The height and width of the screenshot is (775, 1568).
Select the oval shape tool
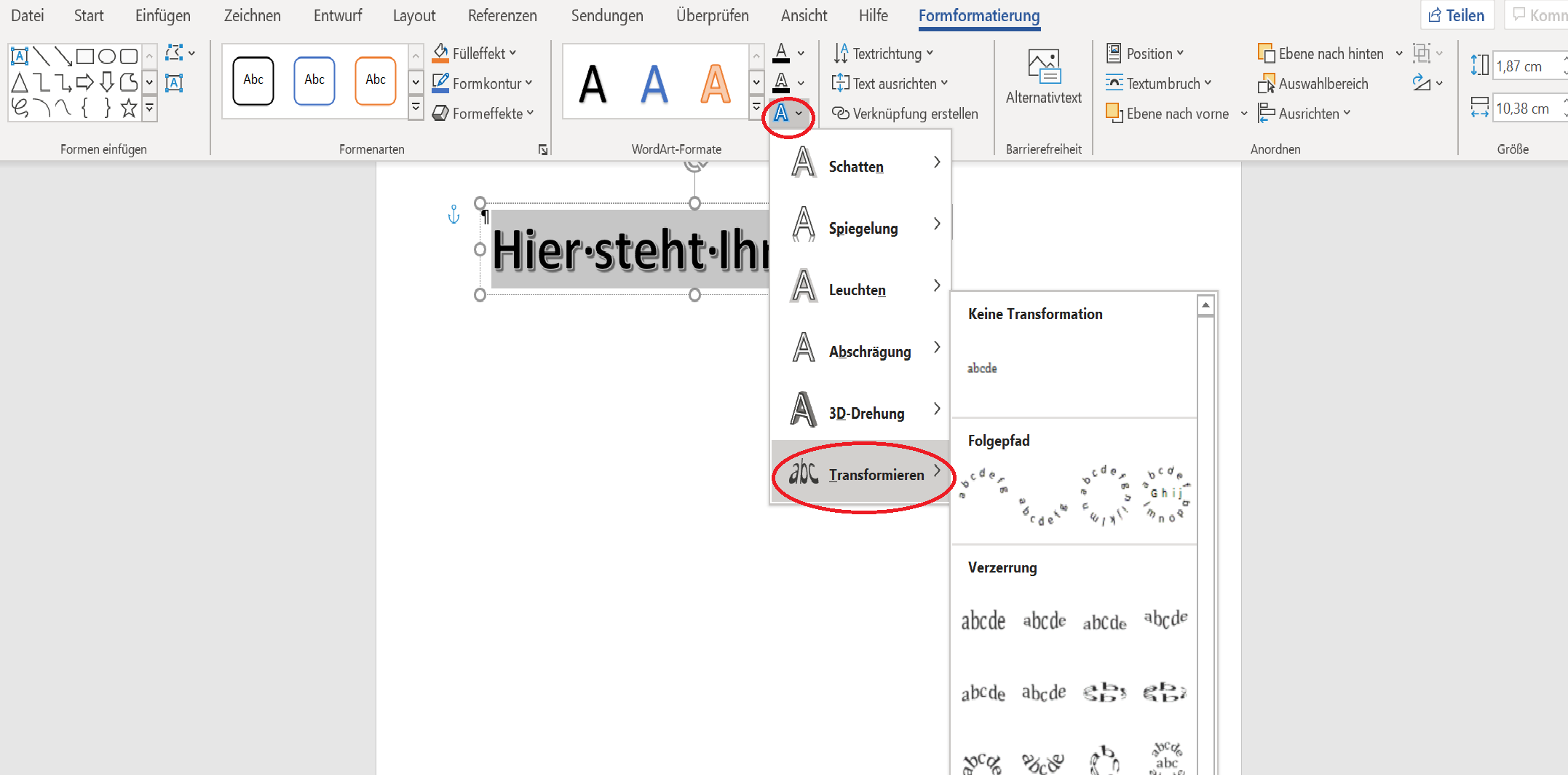pos(107,56)
